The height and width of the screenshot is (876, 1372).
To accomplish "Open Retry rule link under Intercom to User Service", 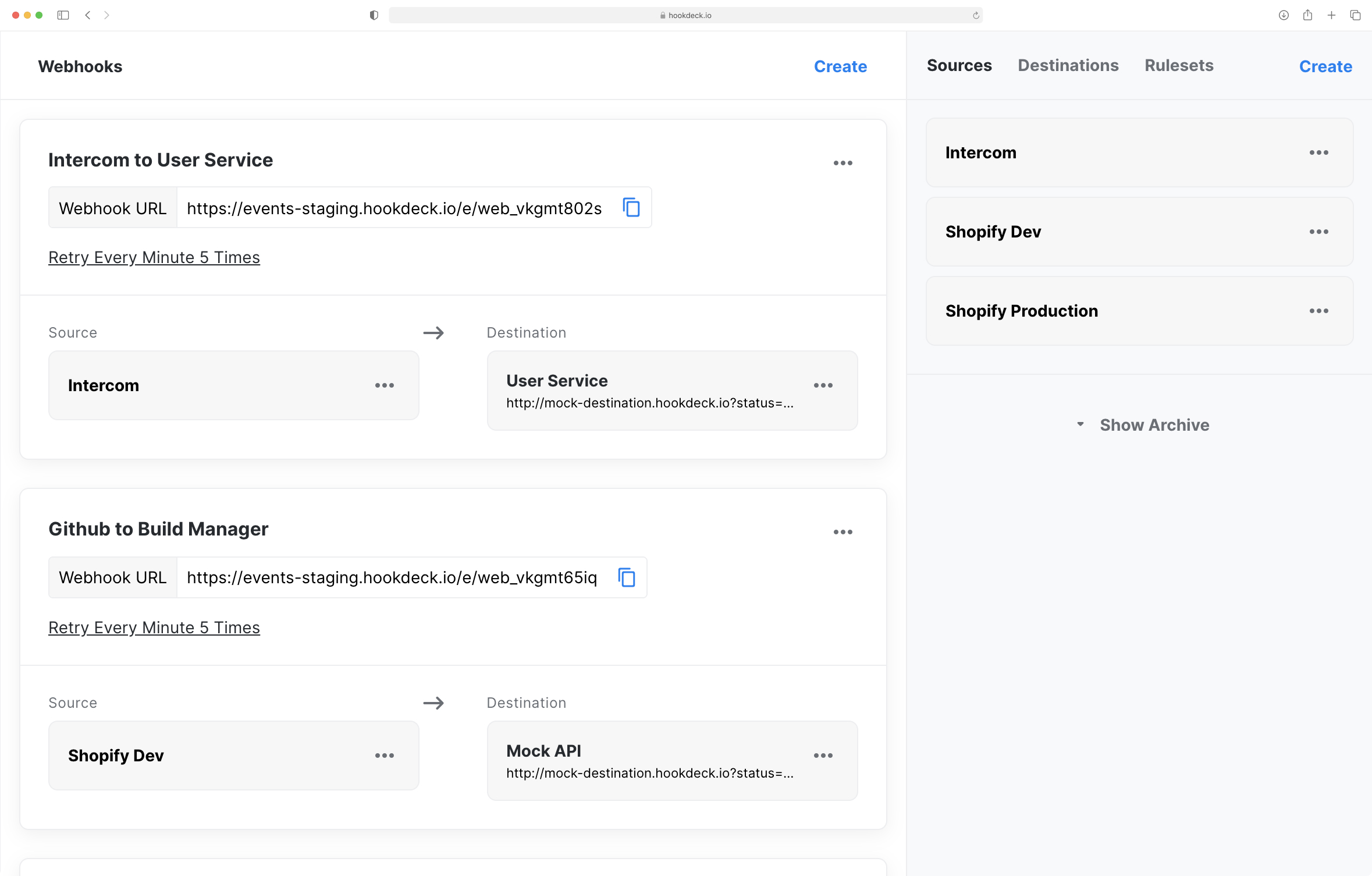I will coord(154,257).
